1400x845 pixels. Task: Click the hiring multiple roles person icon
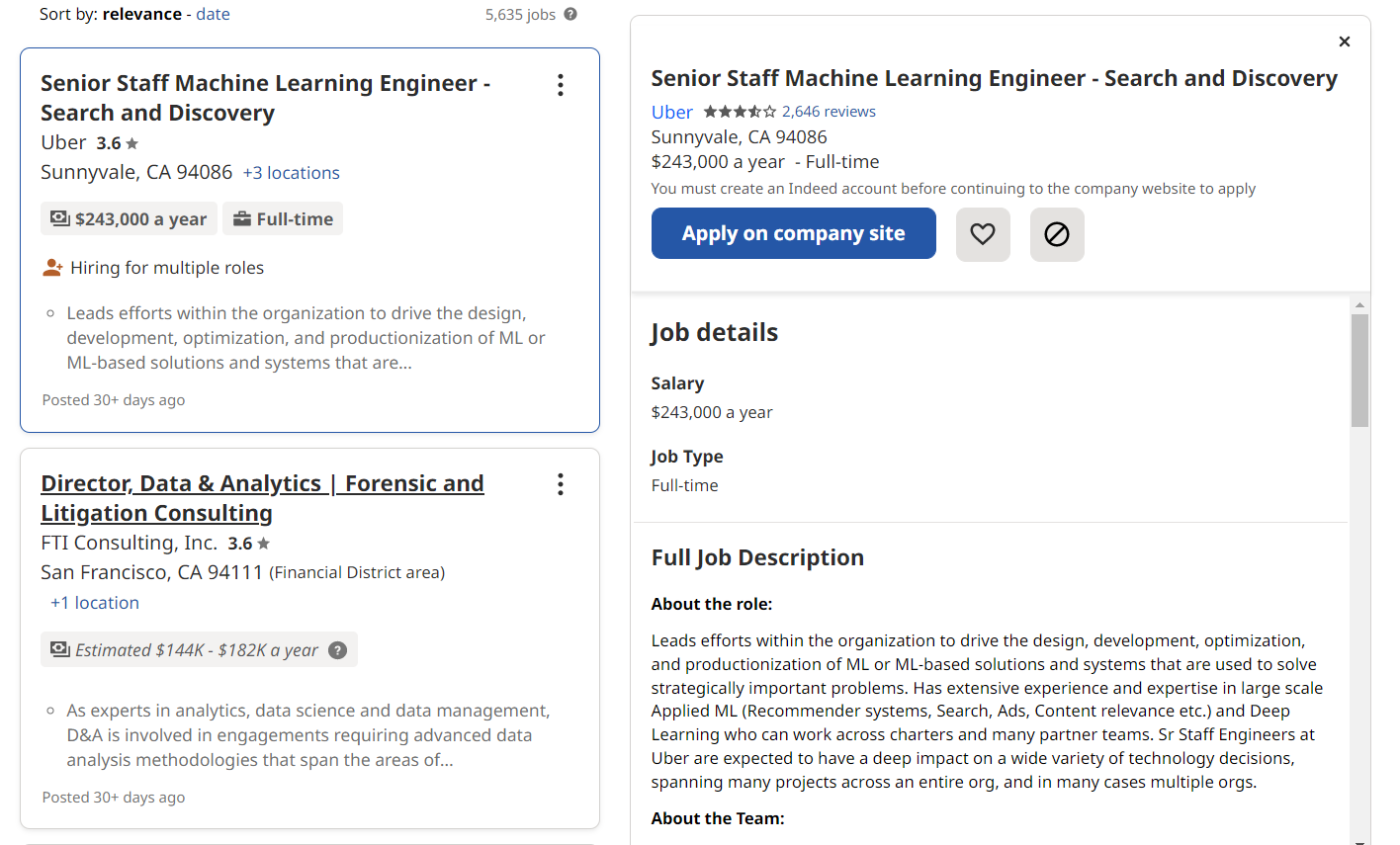(53, 268)
